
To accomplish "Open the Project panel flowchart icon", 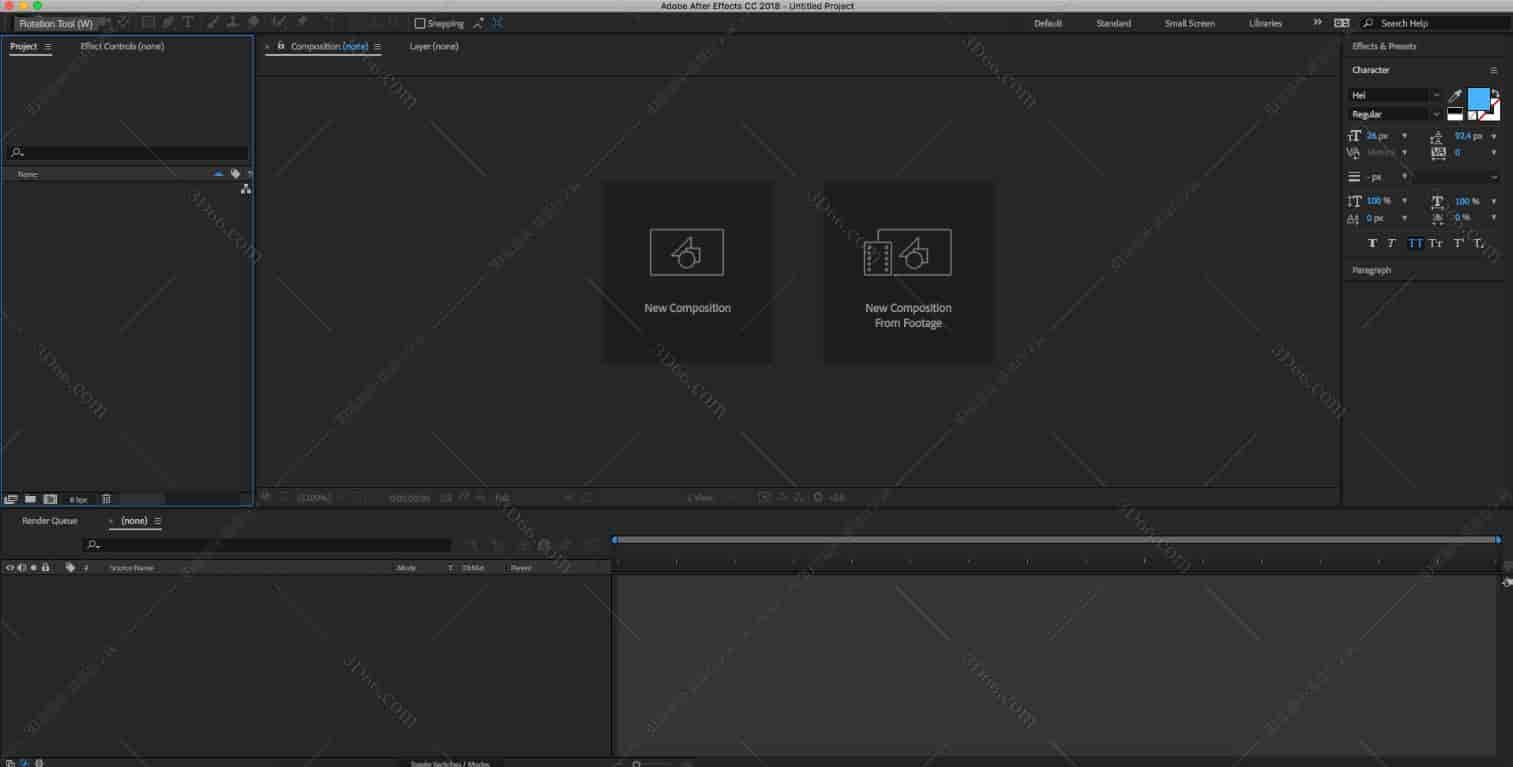I will (x=246, y=189).
